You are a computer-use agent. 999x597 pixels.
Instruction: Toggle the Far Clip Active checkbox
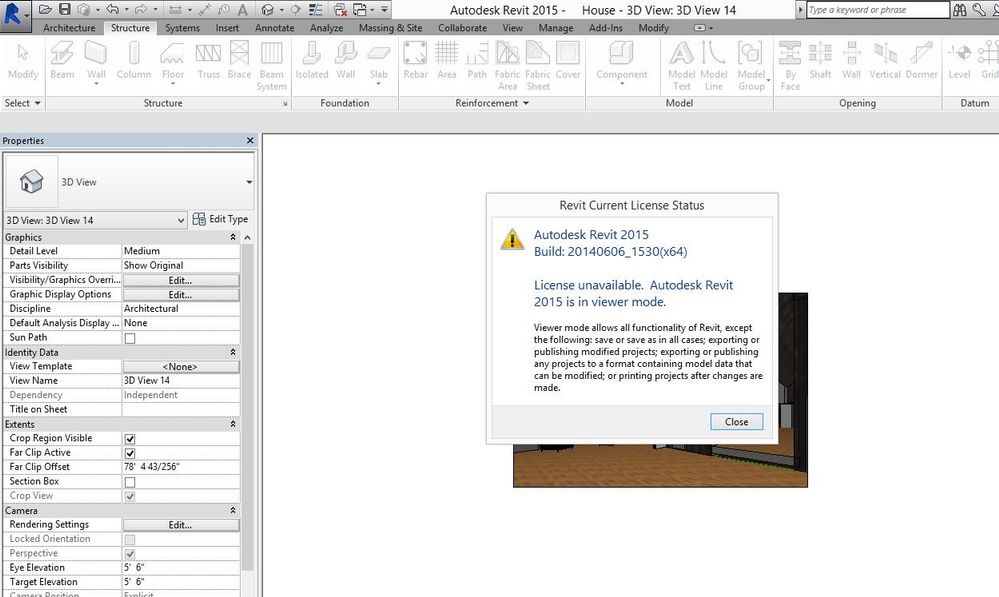[130, 454]
